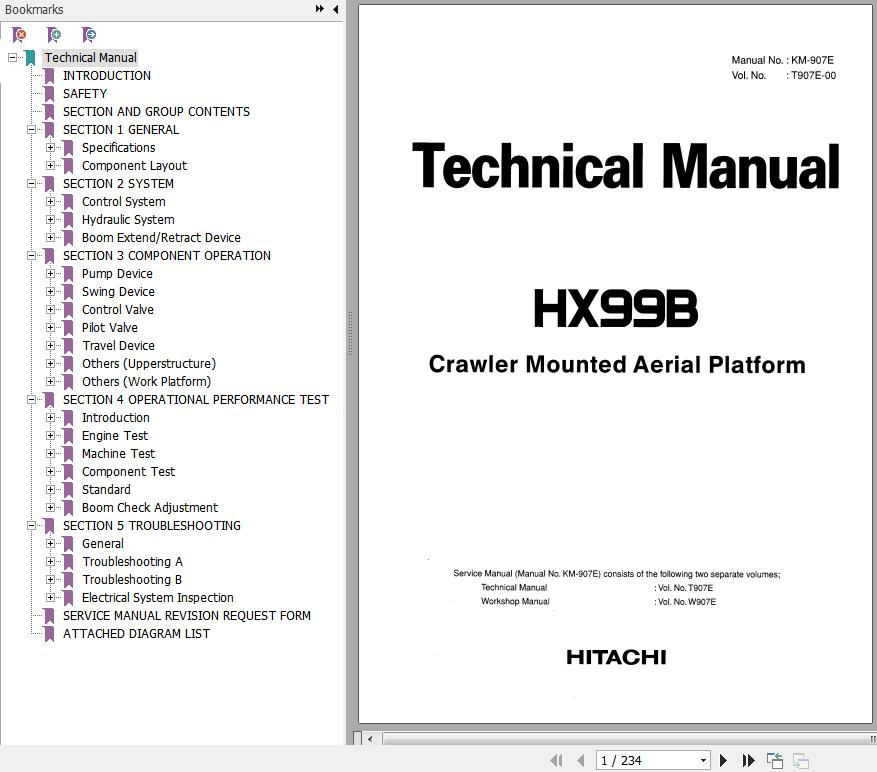Click the horizontal scrollbar left arrow
Viewport: 877px width, 772px height.
pyautogui.click(x=370, y=739)
